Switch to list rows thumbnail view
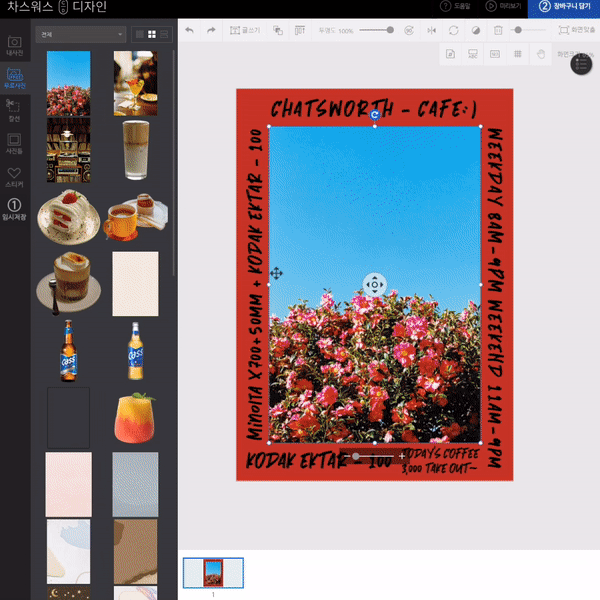 tap(164, 34)
